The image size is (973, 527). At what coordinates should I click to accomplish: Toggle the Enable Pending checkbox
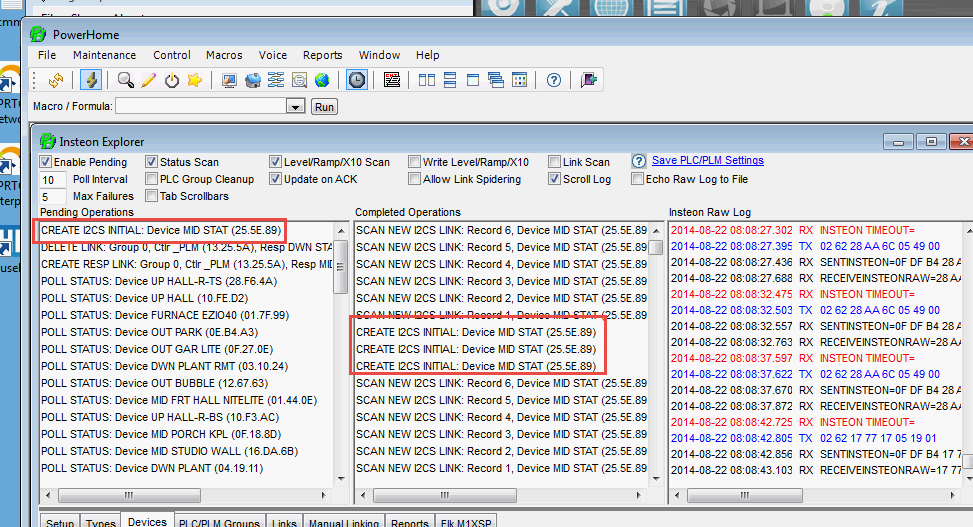(x=45, y=162)
